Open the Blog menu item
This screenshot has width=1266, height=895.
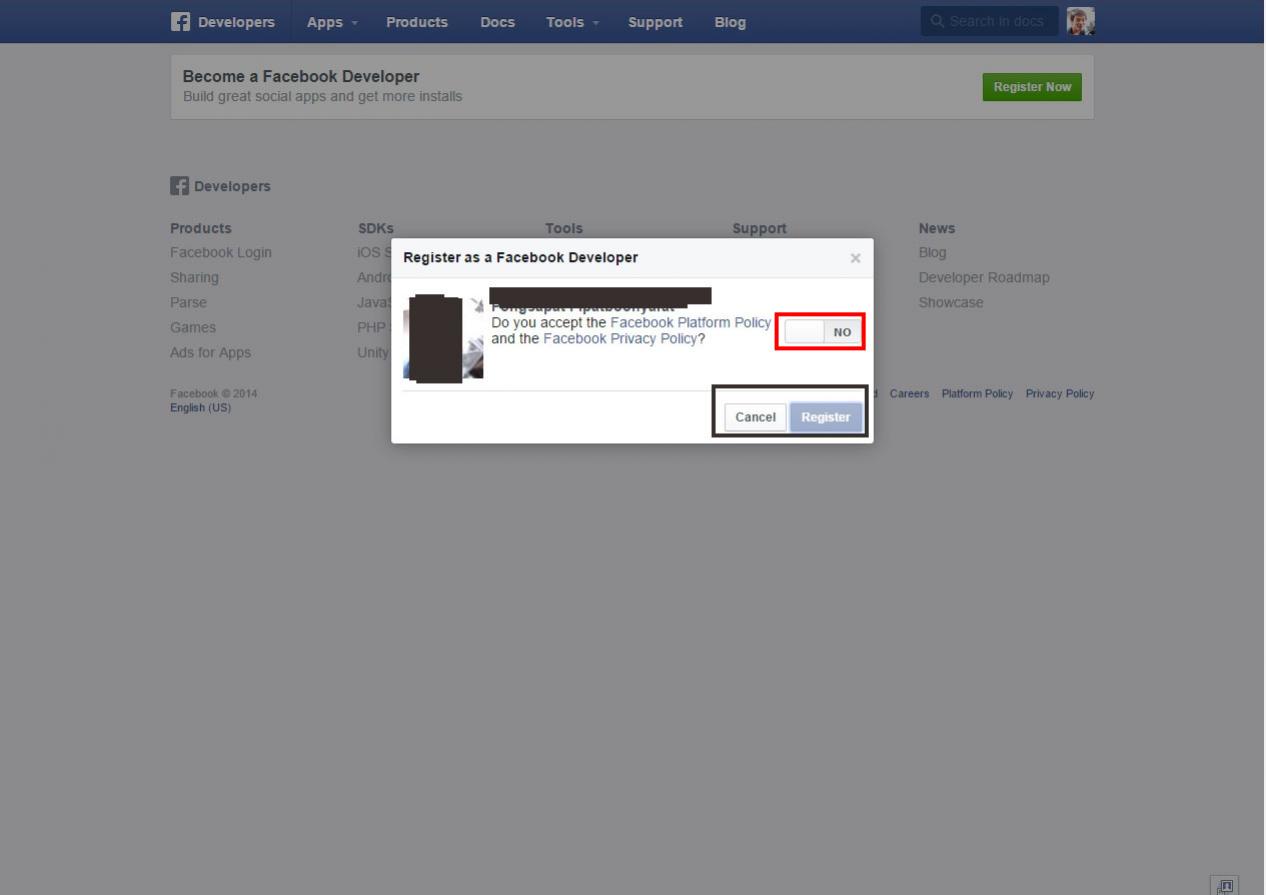[x=730, y=22]
